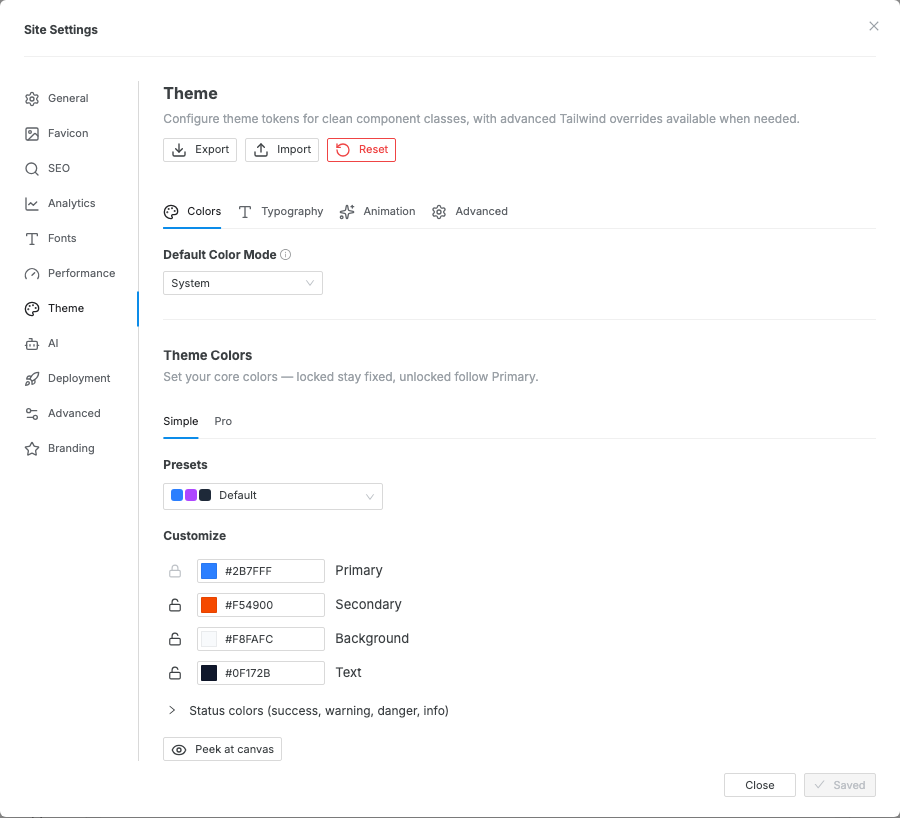900x818 pixels.
Task: Open the Background light color swatch
Action: coord(209,639)
